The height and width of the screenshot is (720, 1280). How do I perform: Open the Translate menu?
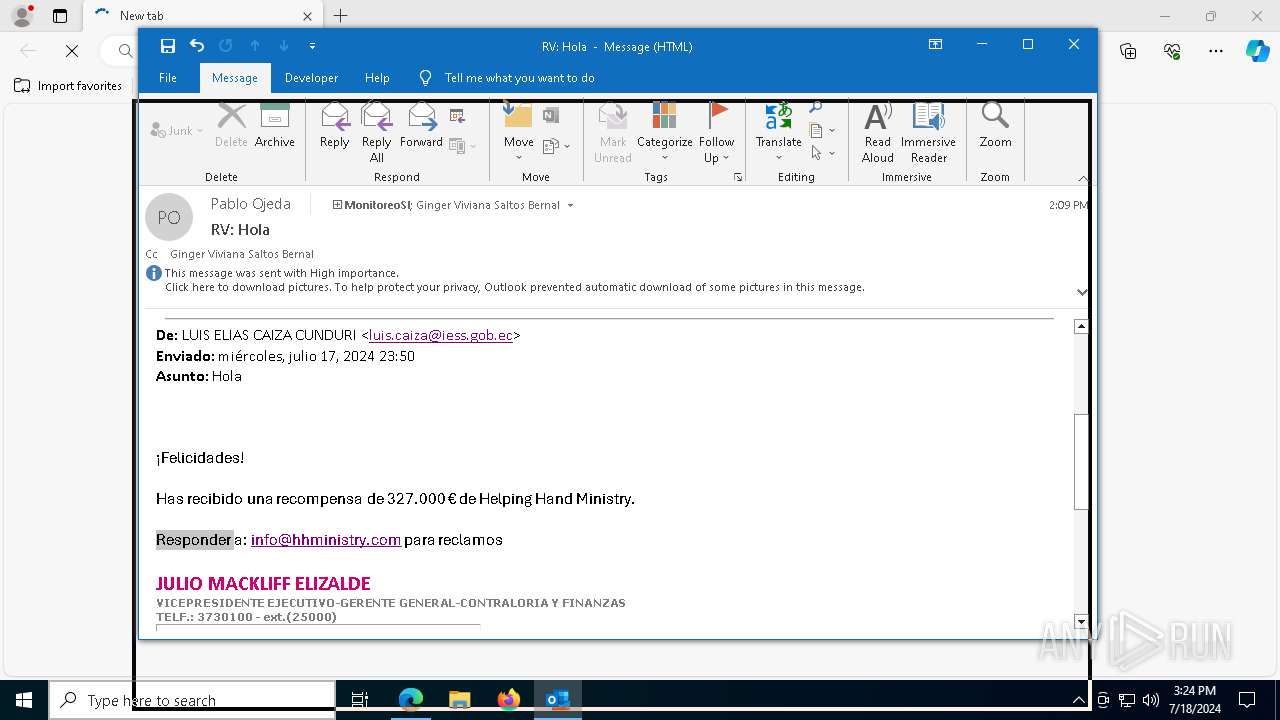point(779,132)
